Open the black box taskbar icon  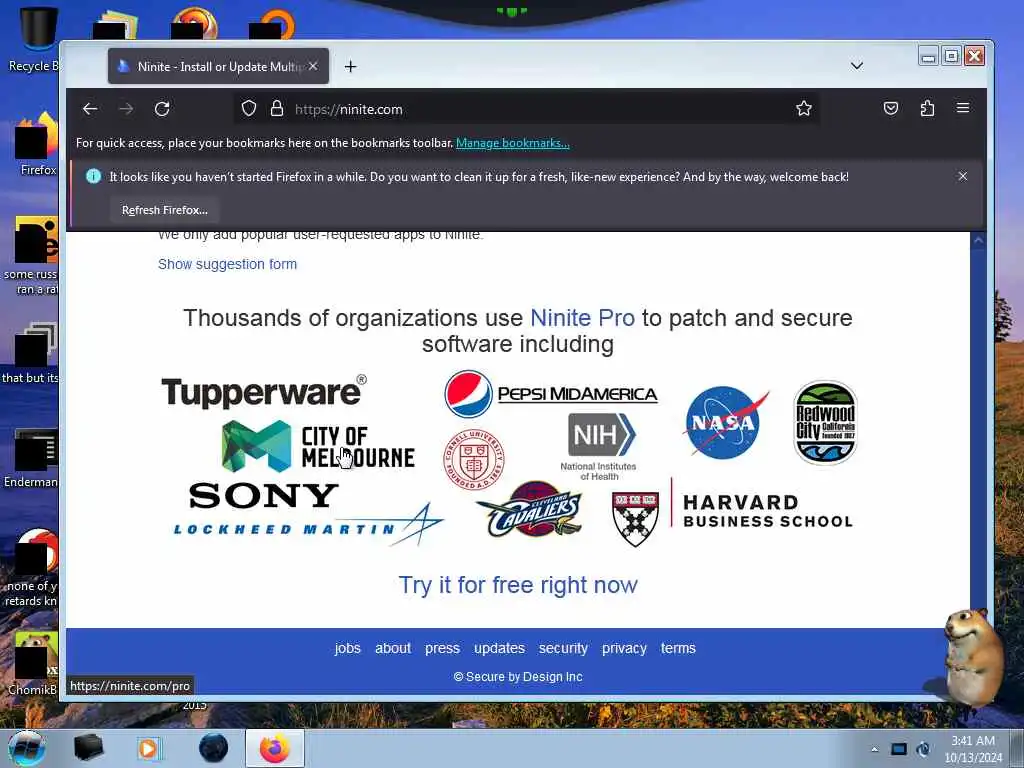click(88, 748)
